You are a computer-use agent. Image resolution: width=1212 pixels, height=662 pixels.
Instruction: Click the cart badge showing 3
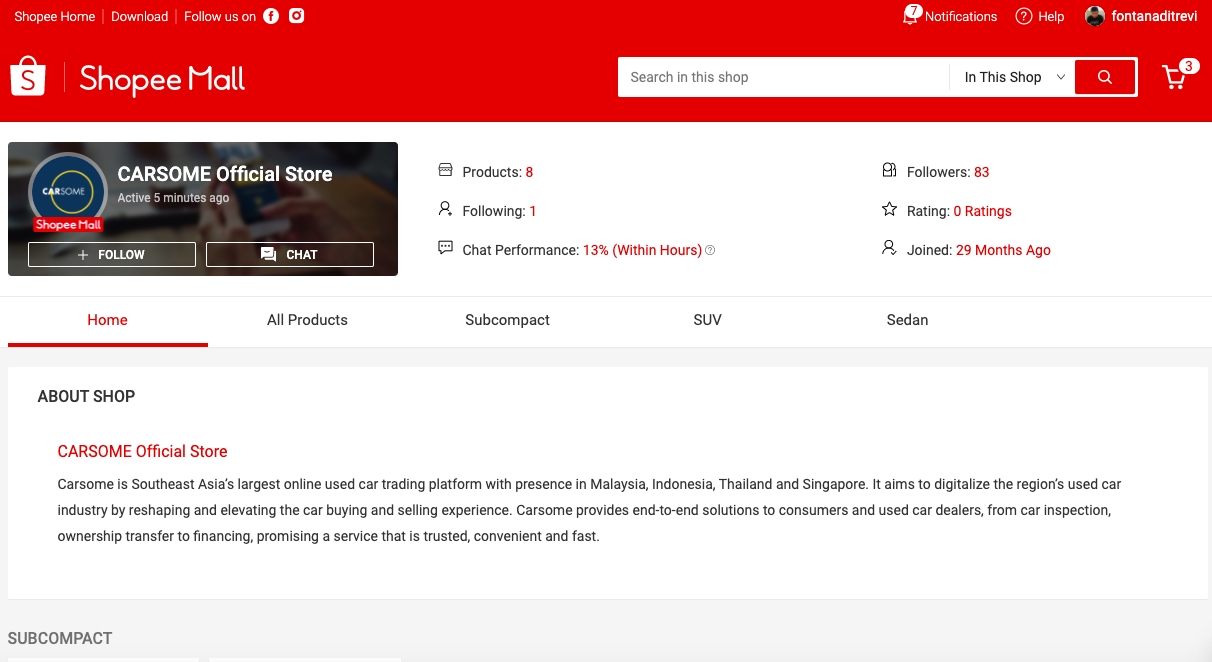coord(1189,66)
